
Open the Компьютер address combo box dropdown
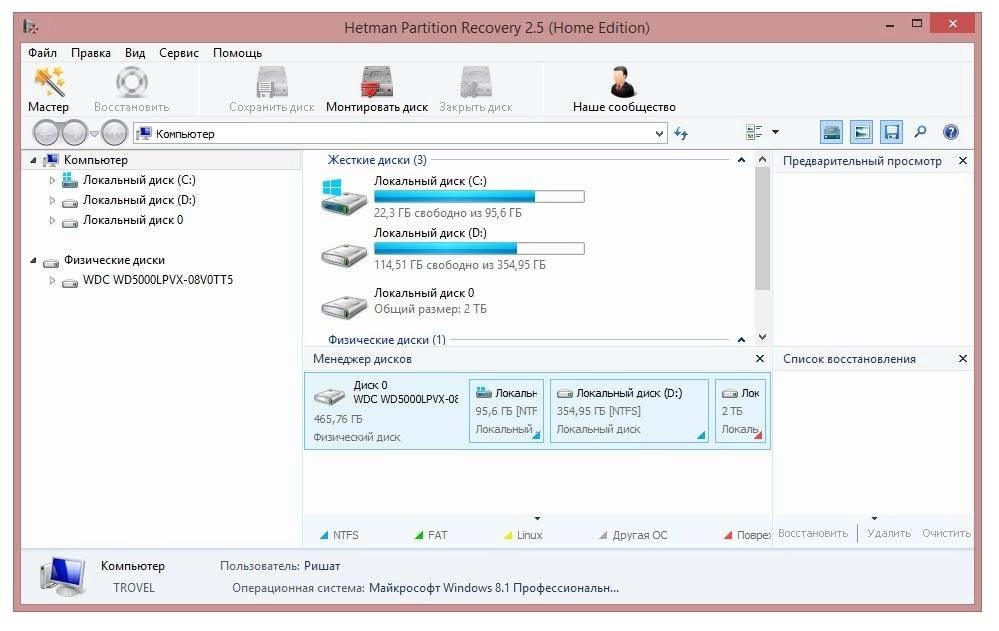coord(659,134)
